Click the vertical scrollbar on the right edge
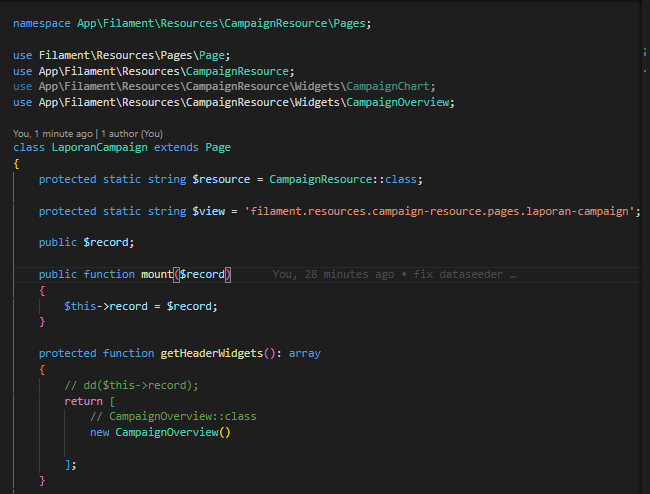Screen dimensions: 650x494 click(x=645, y=247)
